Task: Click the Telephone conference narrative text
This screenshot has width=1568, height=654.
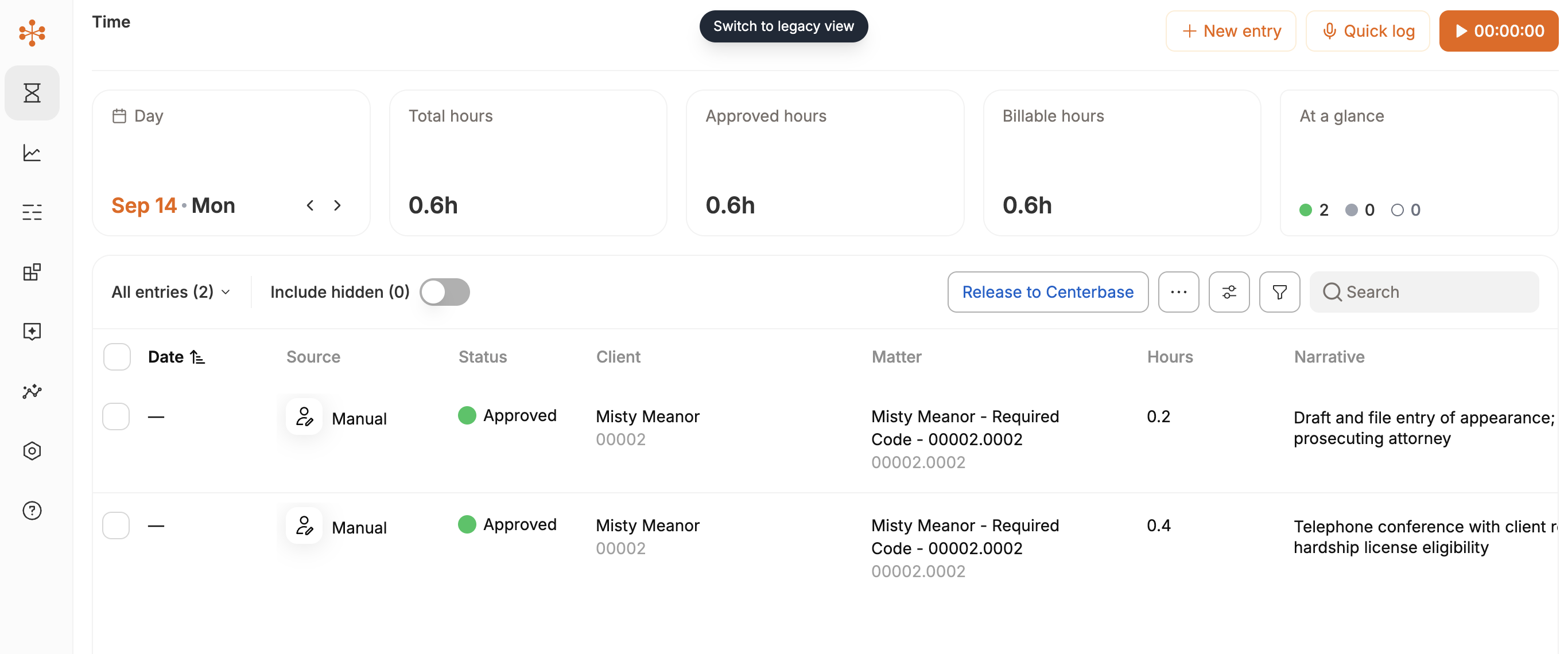Action: tap(1425, 536)
